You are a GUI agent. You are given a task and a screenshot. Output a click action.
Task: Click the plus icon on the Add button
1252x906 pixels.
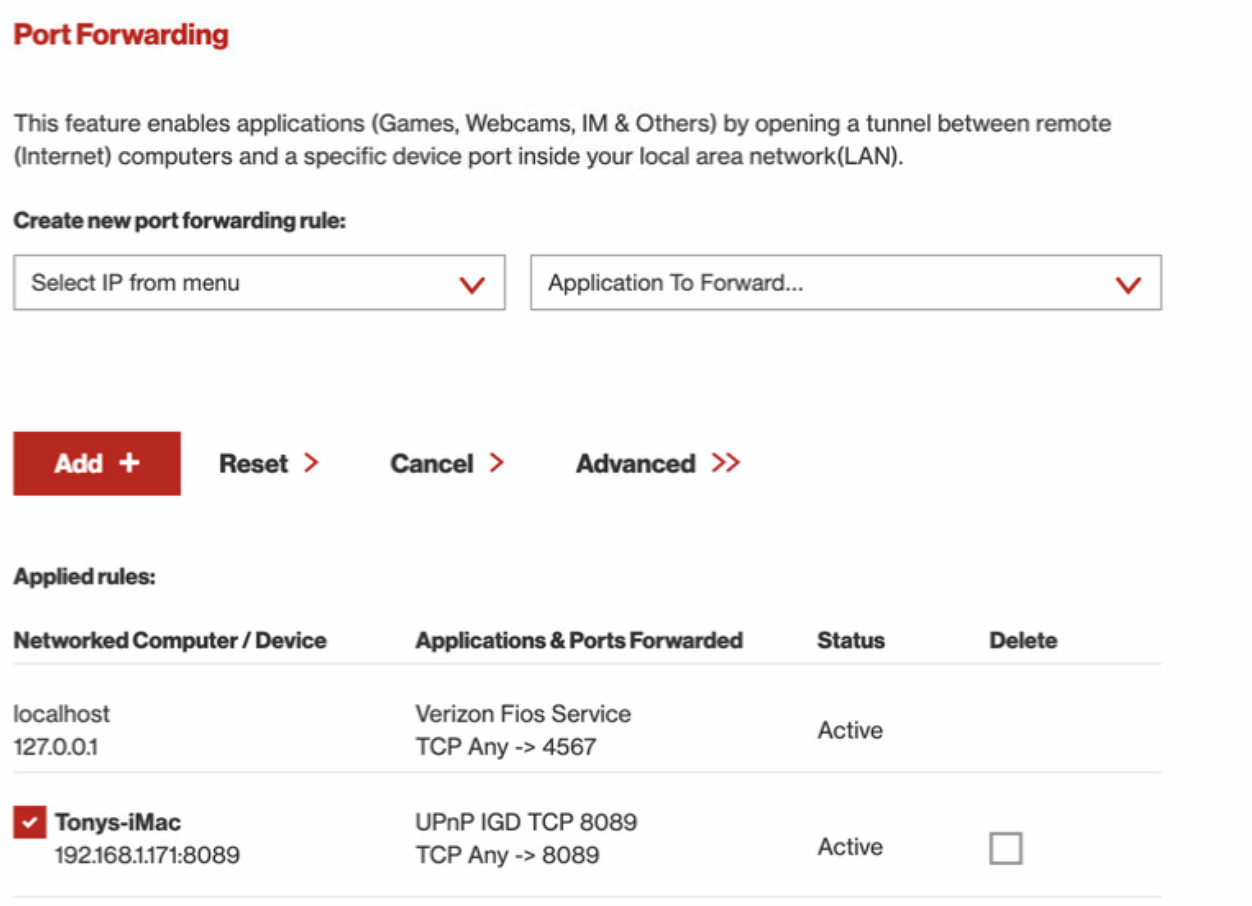tap(129, 463)
